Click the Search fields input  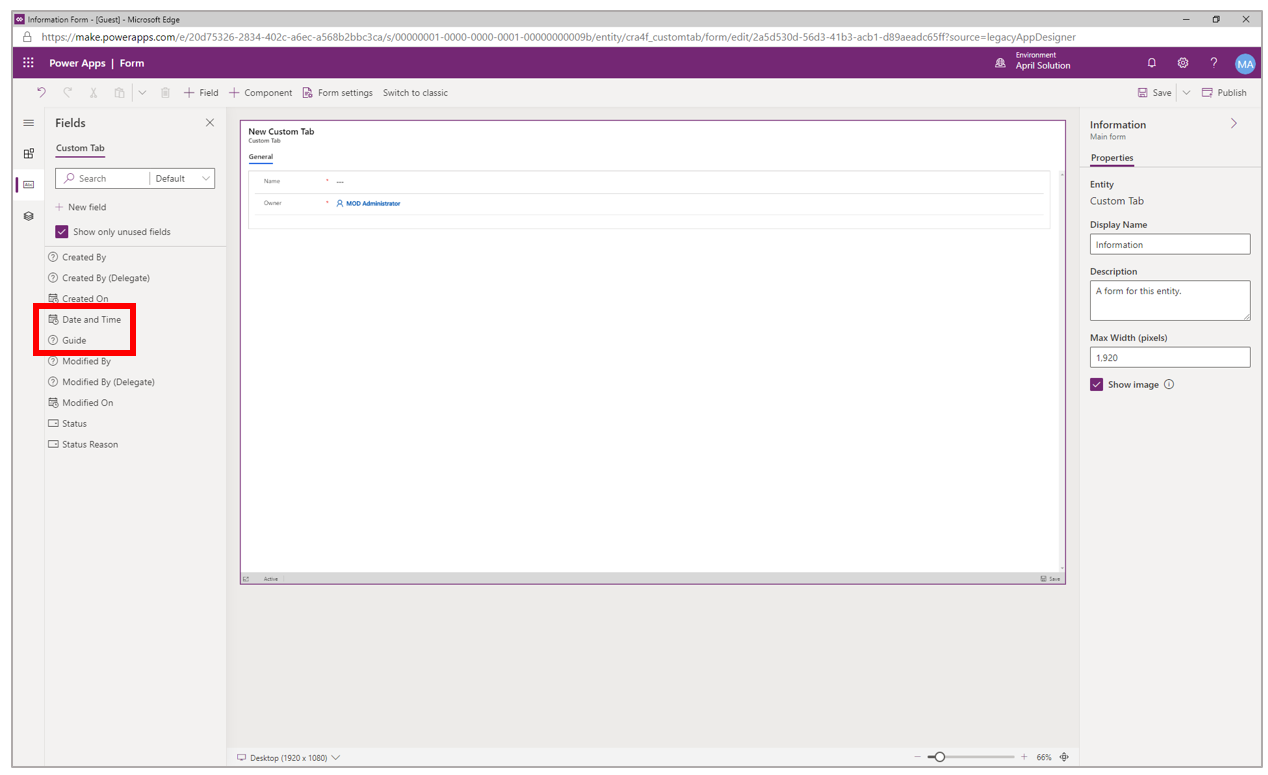pos(102,178)
